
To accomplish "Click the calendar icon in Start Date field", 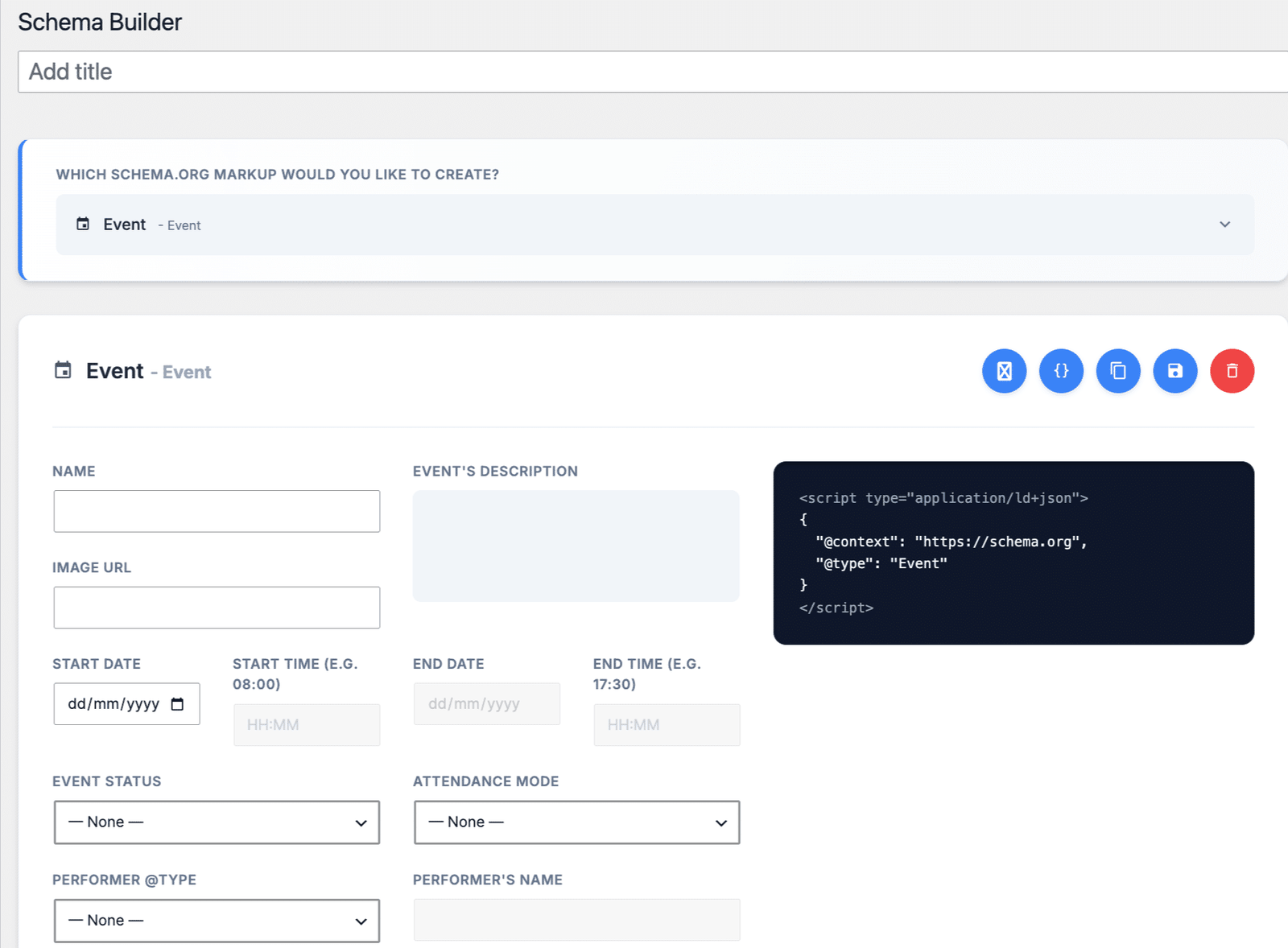I will pyautogui.click(x=178, y=704).
